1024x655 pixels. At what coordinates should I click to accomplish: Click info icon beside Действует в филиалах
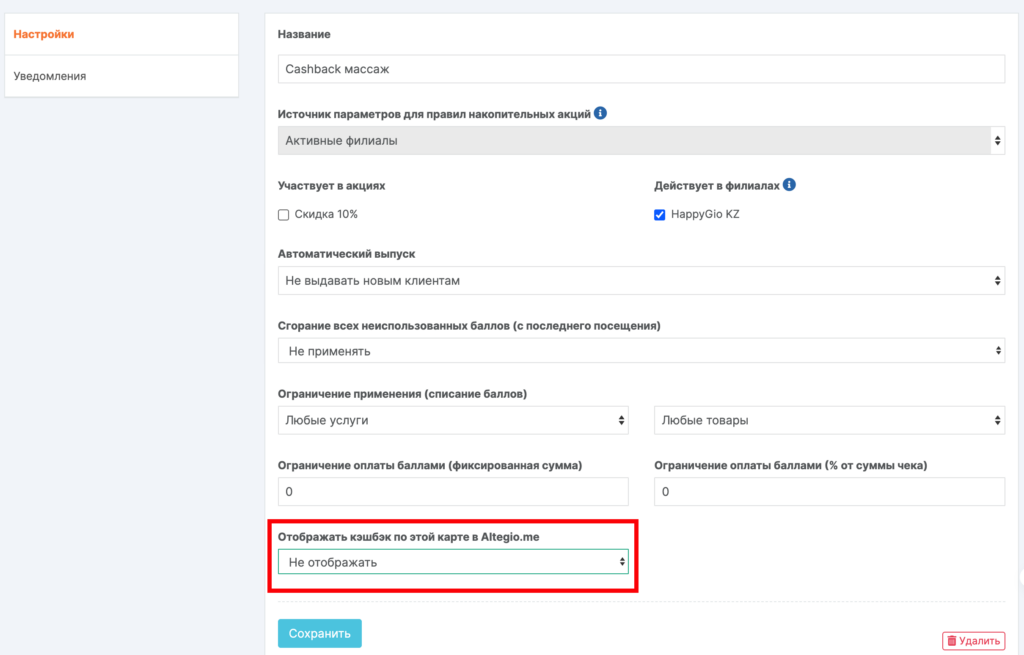click(x=789, y=185)
